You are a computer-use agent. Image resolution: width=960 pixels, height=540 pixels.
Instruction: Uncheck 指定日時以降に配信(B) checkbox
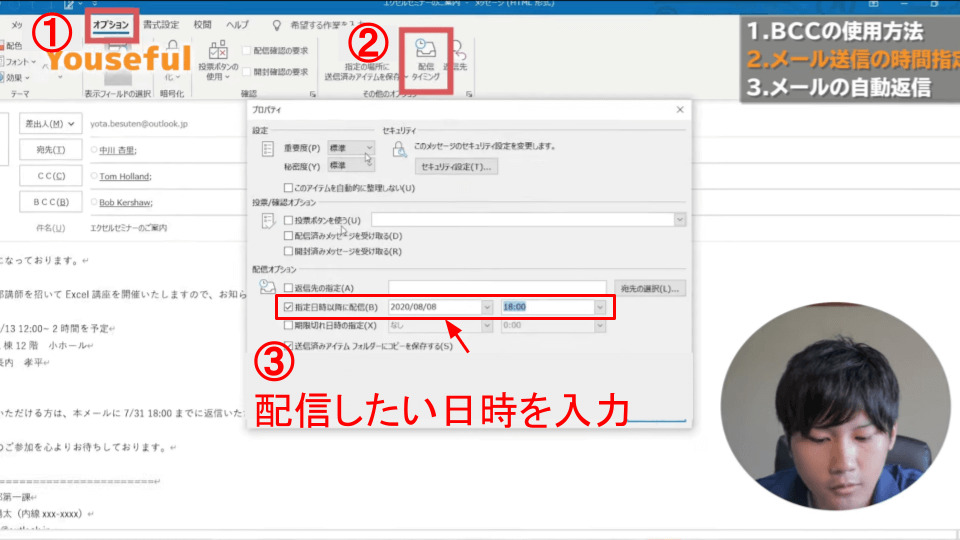point(288,307)
